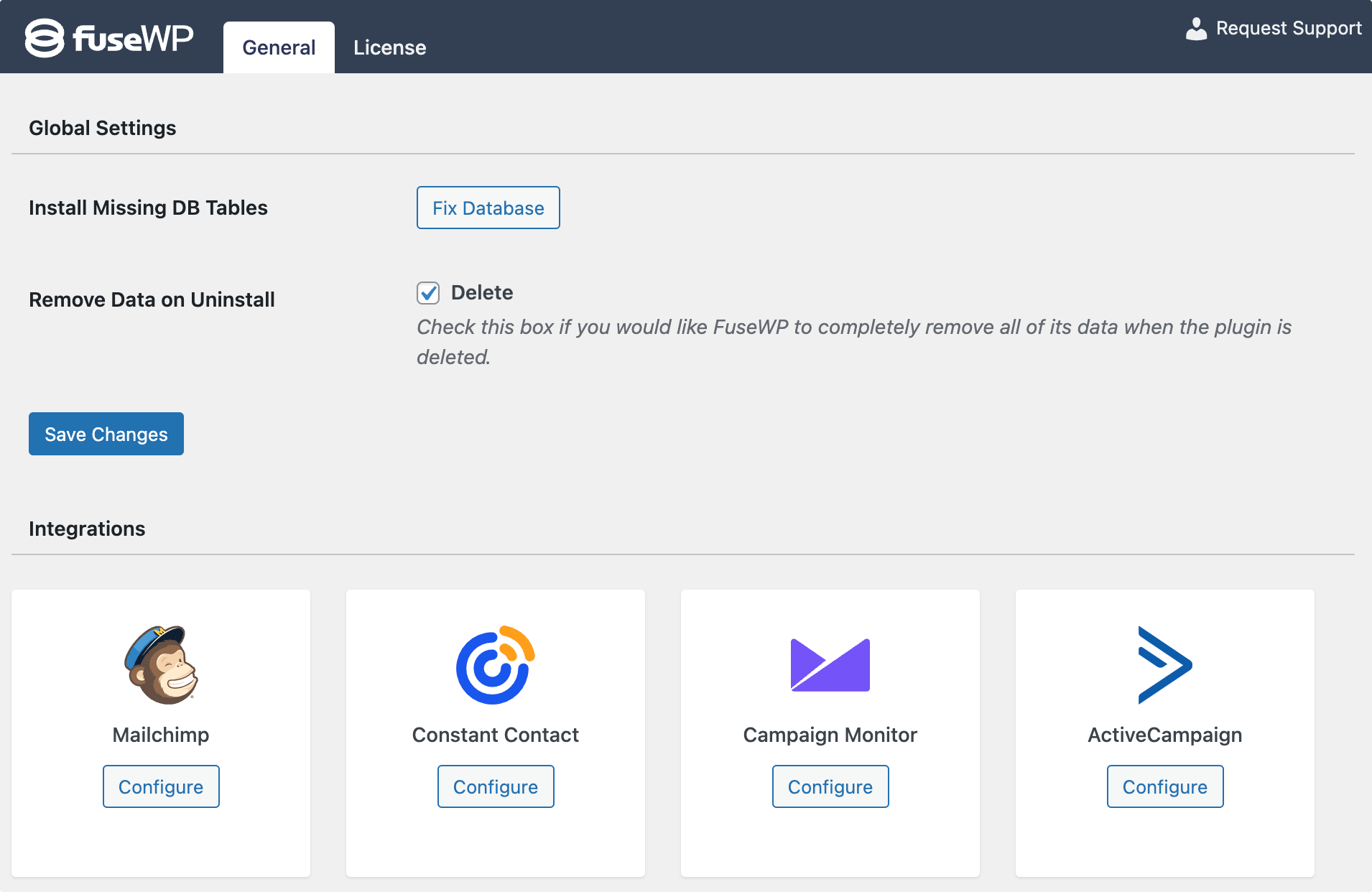Click the Delete checkbox label

point(482,293)
